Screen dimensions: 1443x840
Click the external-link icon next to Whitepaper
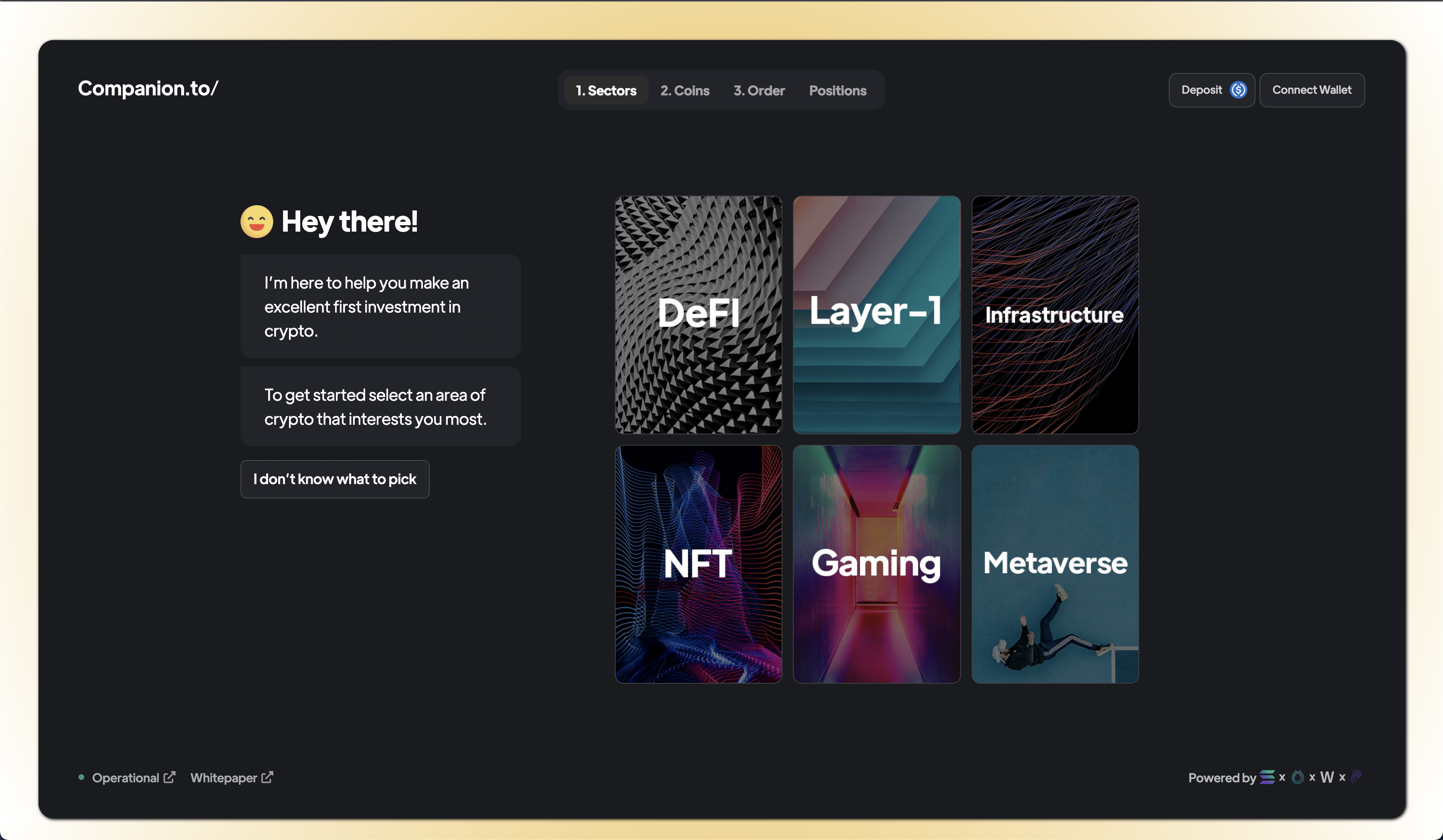[267, 777]
